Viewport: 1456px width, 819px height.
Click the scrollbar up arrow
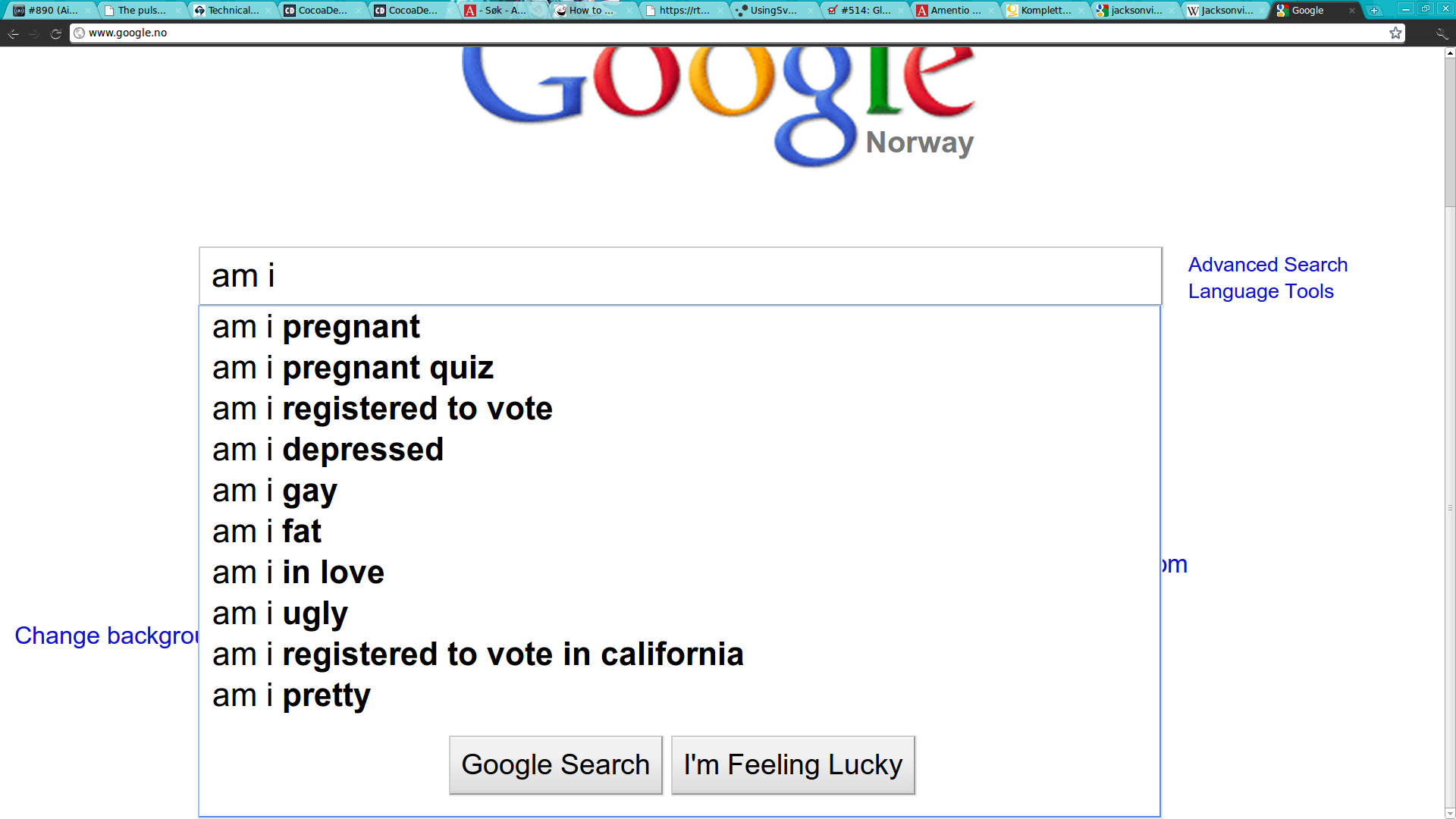[1450, 53]
